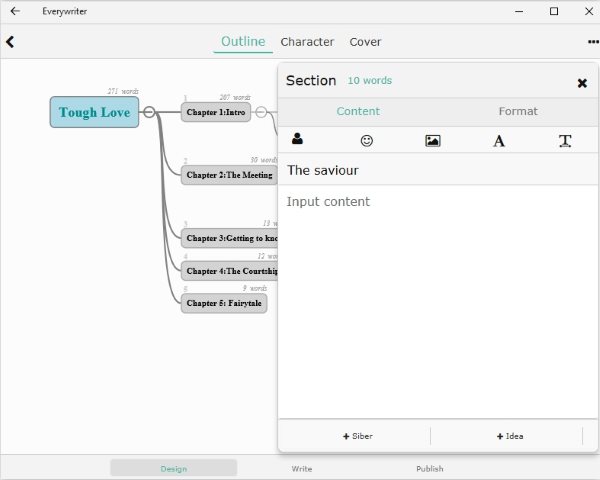Select the font style 'A' icon
The width and height of the screenshot is (600, 480).
[499, 141]
